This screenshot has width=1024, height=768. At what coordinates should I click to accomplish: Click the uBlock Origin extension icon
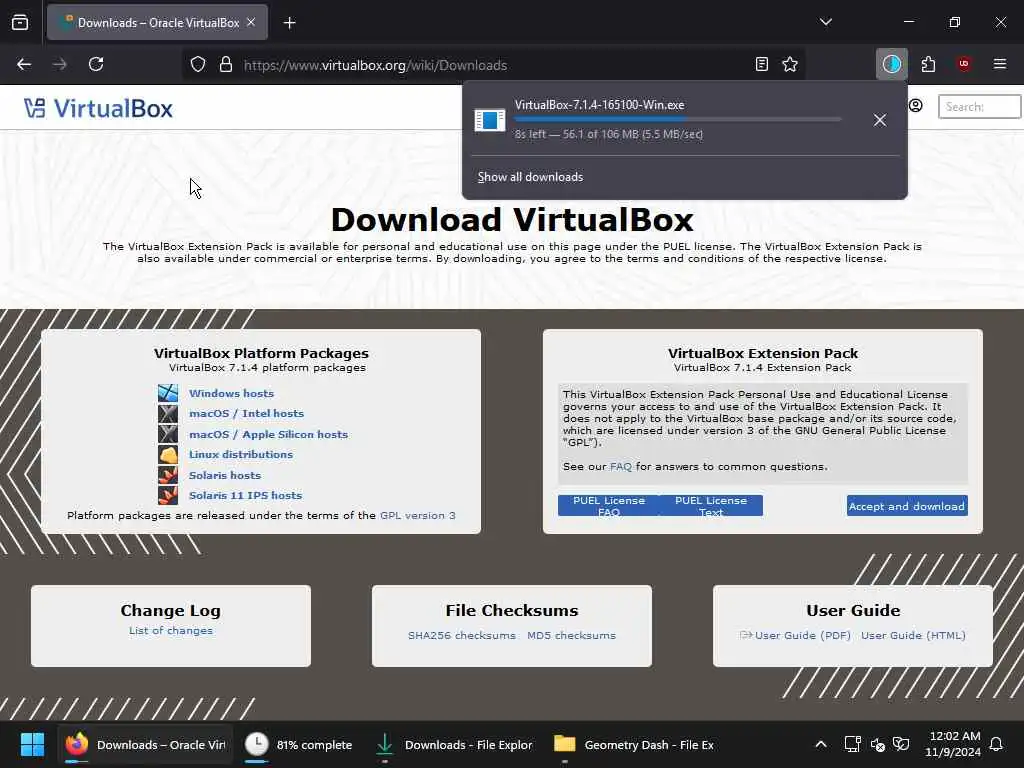click(x=964, y=64)
